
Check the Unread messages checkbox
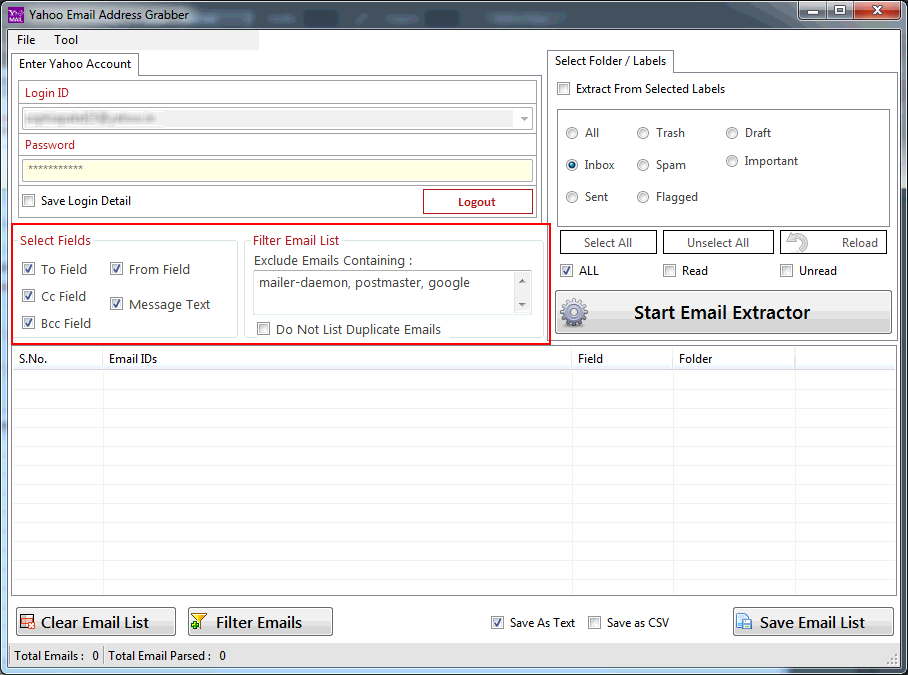[x=786, y=270]
